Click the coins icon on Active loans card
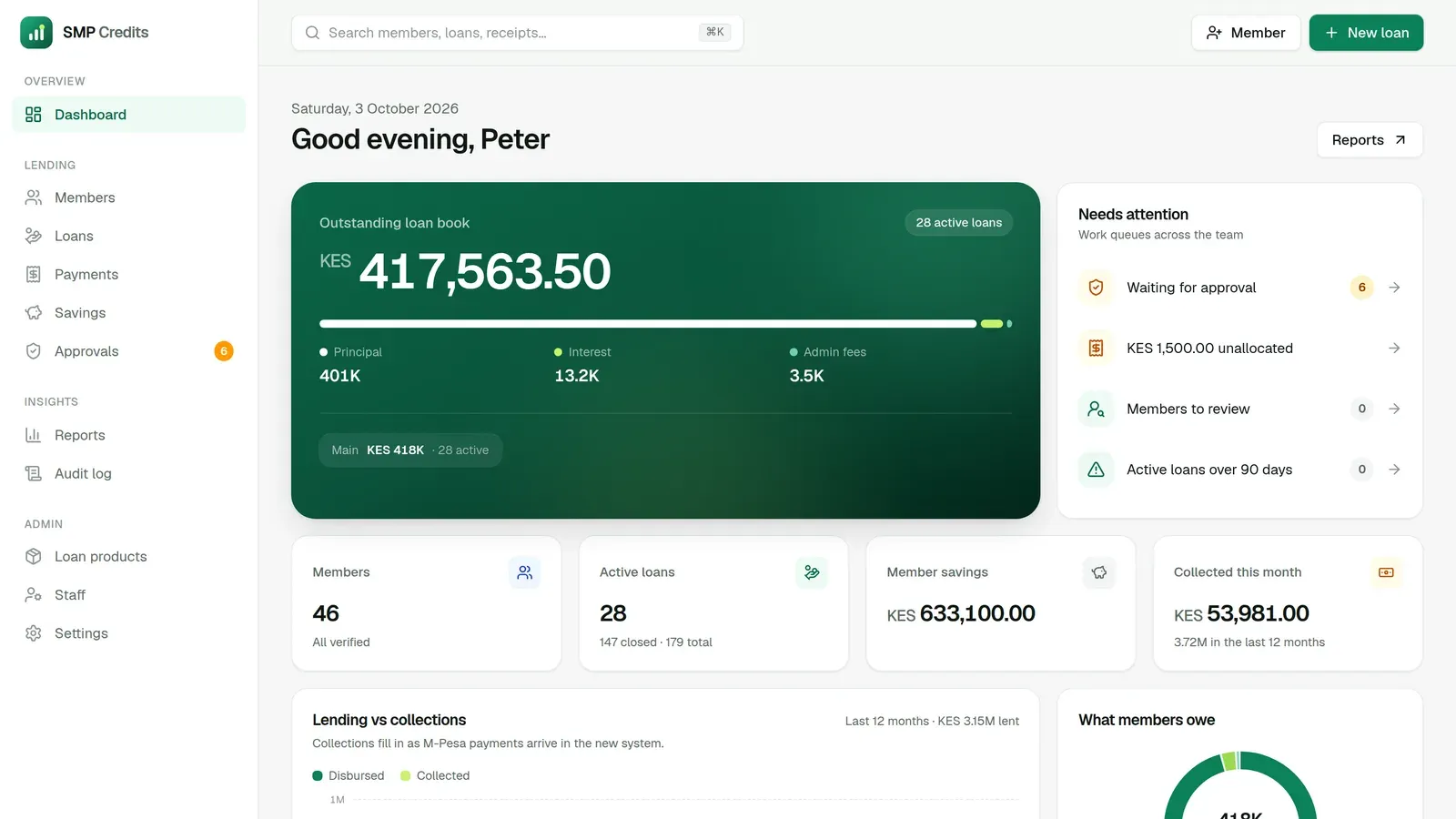 (812, 572)
